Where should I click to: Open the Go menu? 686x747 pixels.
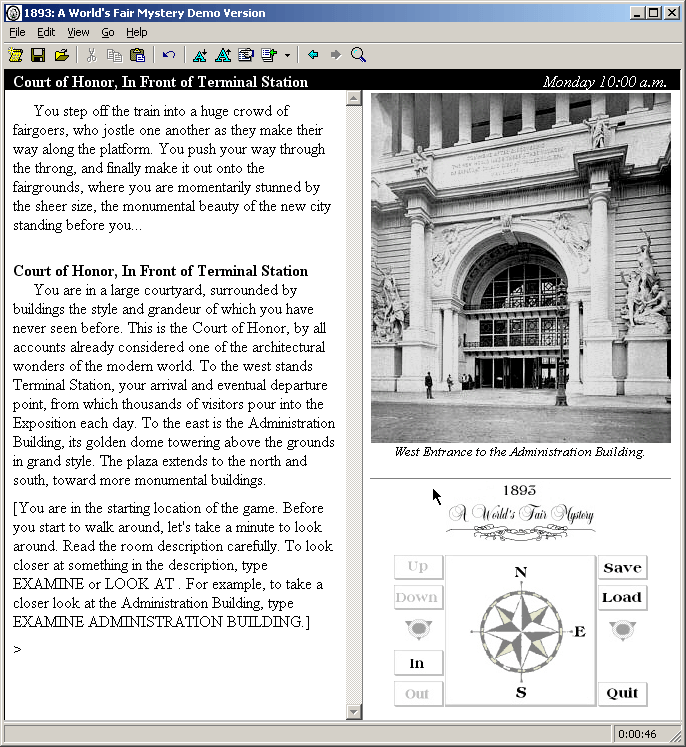(108, 32)
